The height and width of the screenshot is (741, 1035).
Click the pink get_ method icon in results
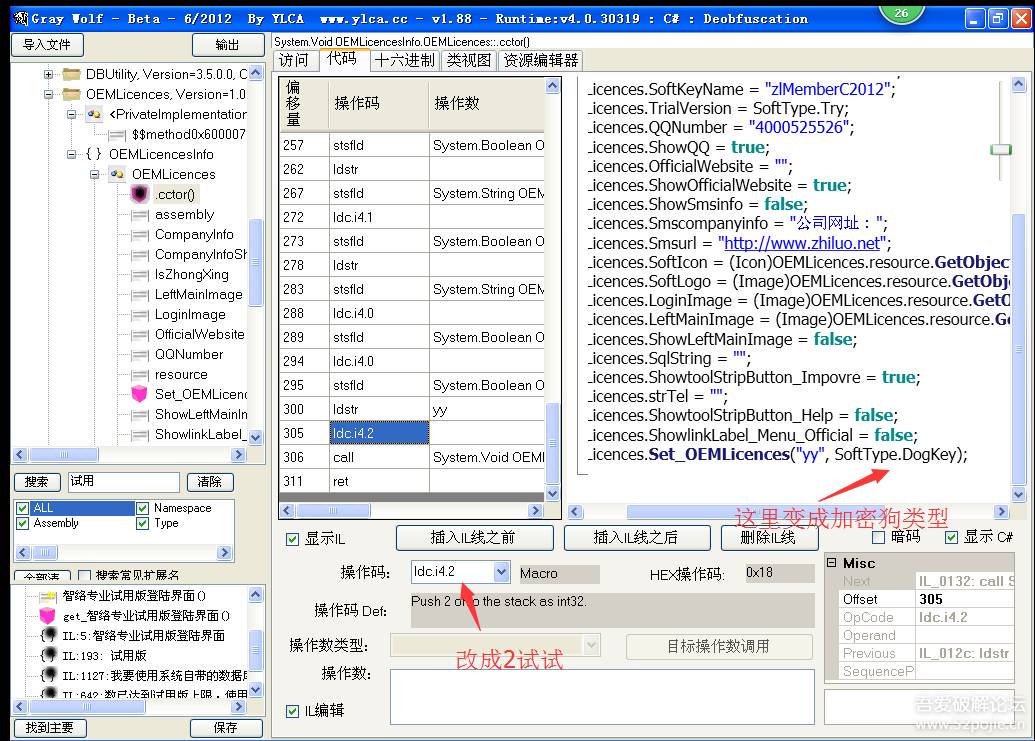click(47, 616)
